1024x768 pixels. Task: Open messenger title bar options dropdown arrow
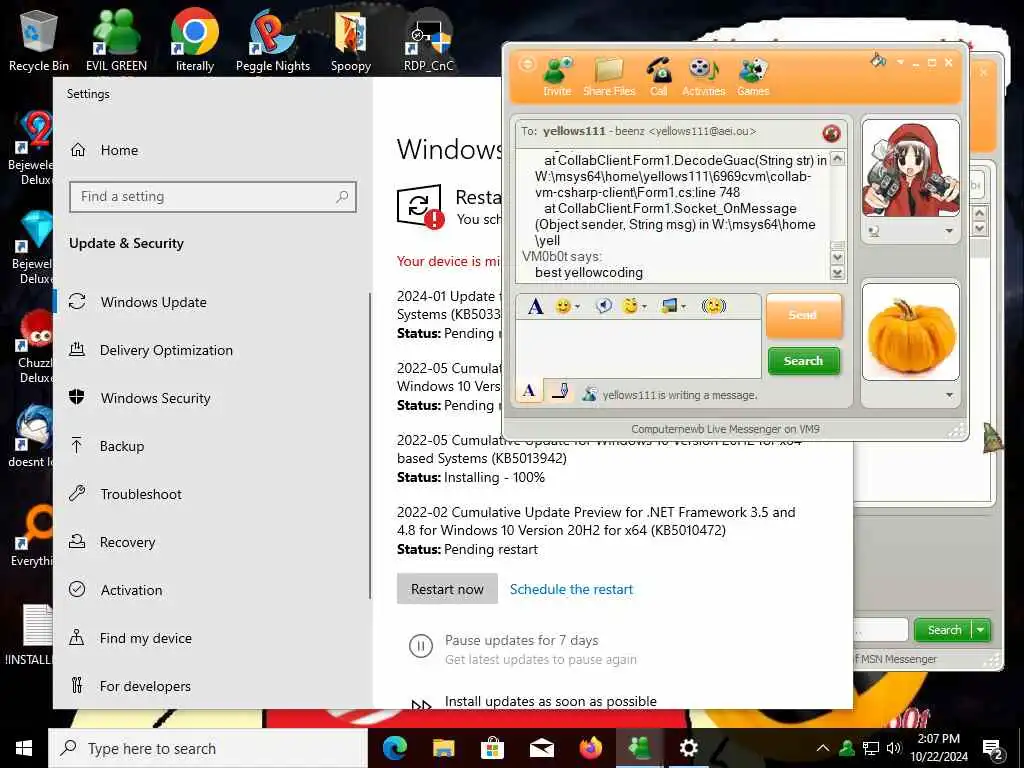[x=900, y=62]
